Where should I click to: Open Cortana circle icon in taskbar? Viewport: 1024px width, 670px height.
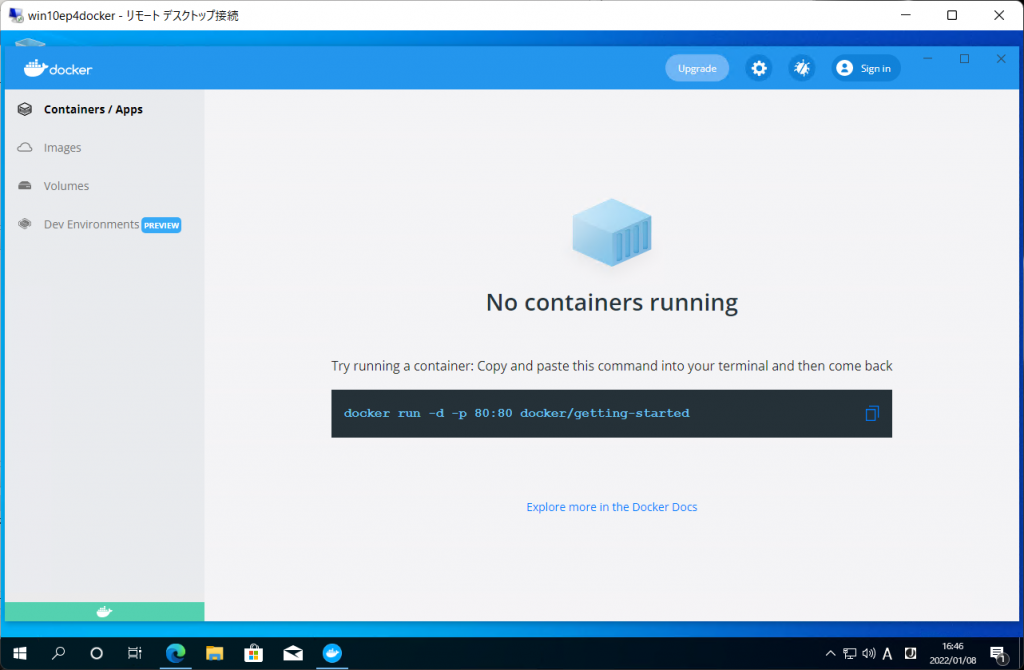click(x=97, y=653)
